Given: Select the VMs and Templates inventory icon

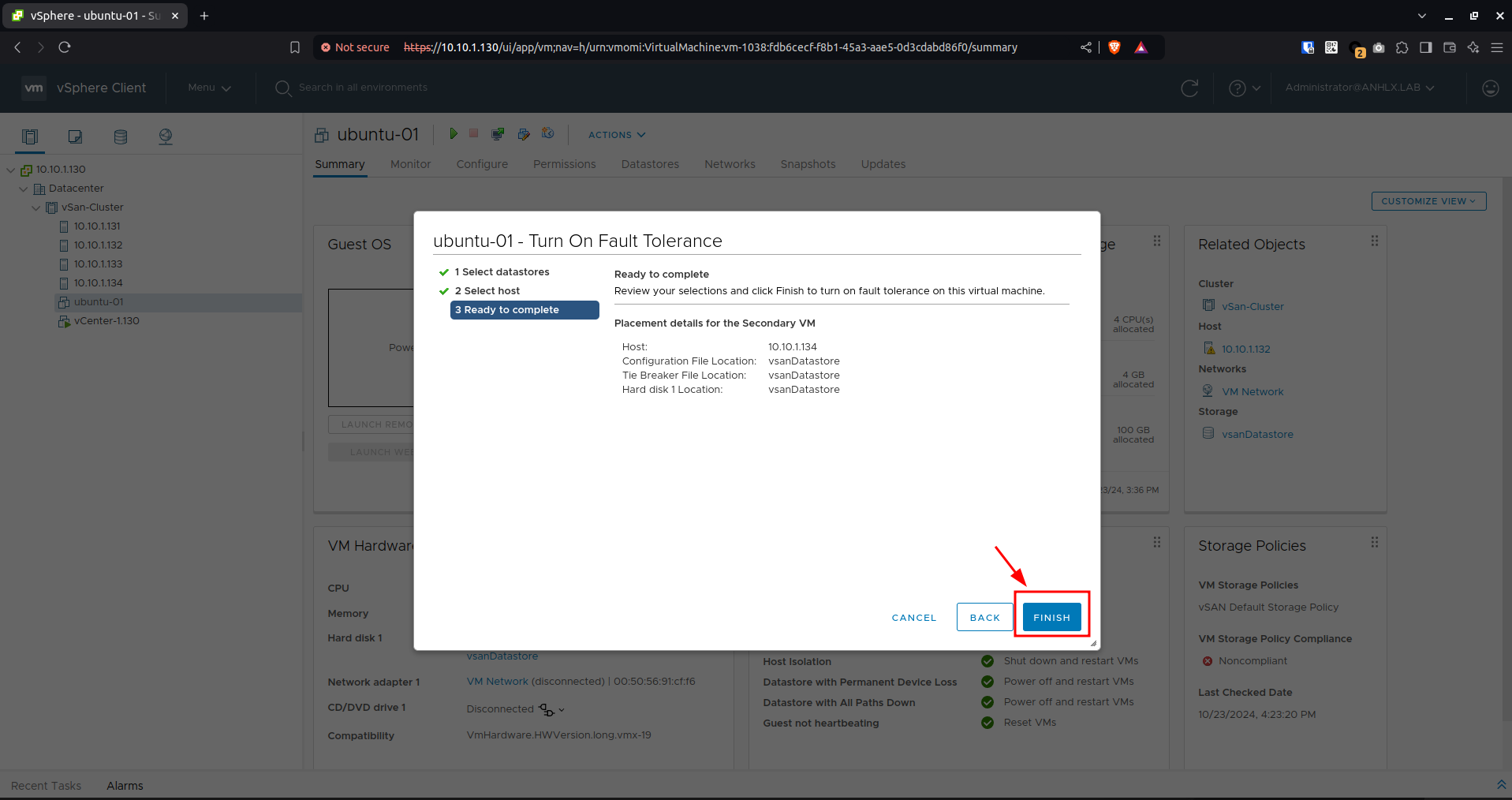Looking at the screenshot, I should tap(75, 136).
